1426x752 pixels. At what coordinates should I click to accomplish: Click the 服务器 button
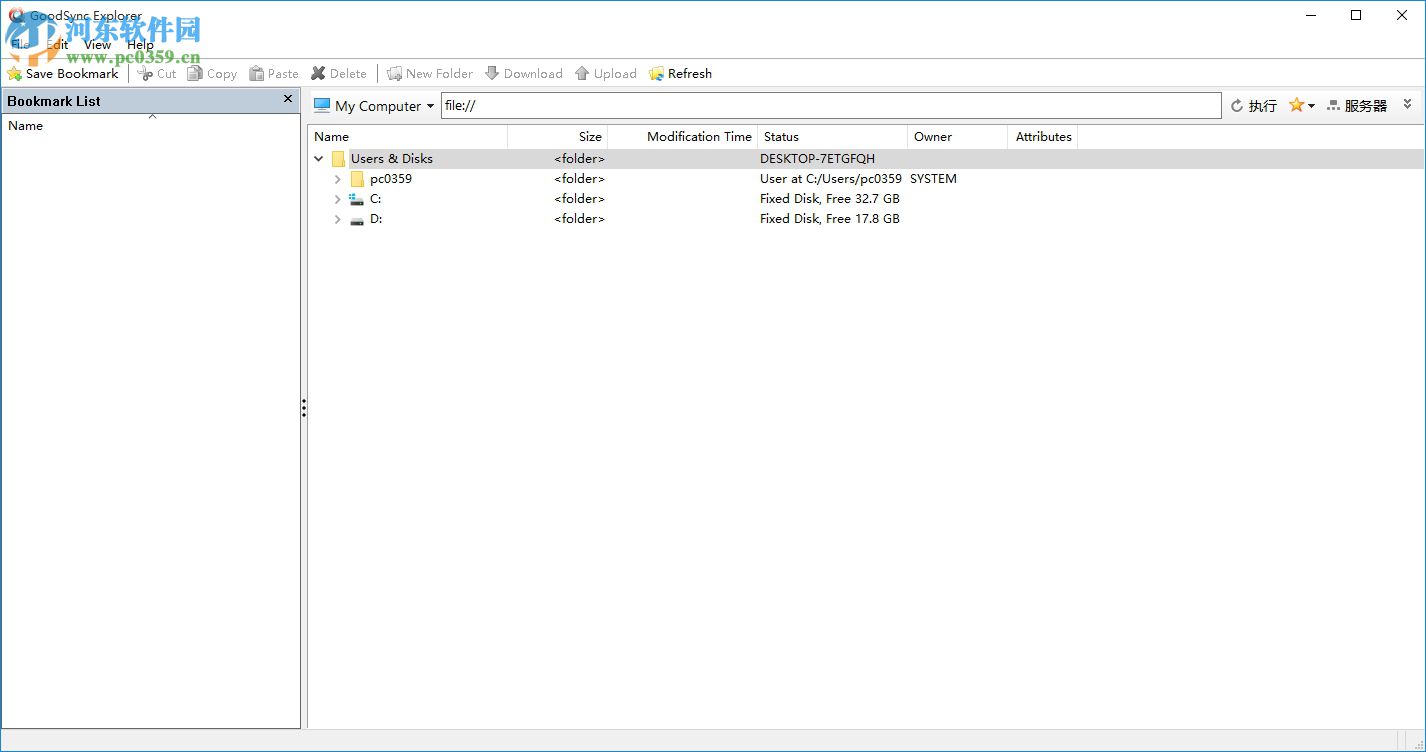(x=1357, y=106)
